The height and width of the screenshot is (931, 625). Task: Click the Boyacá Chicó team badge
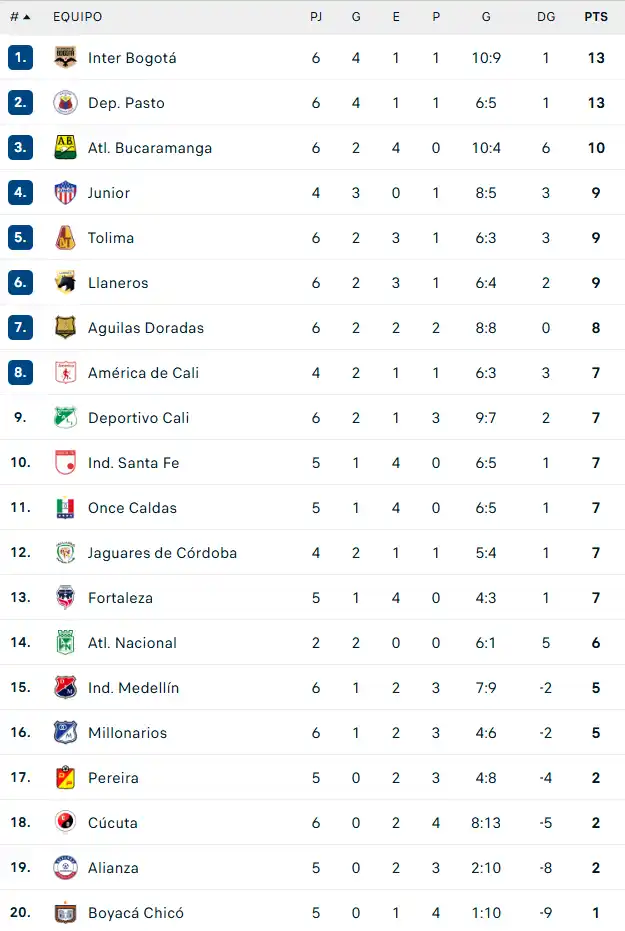click(x=65, y=912)
